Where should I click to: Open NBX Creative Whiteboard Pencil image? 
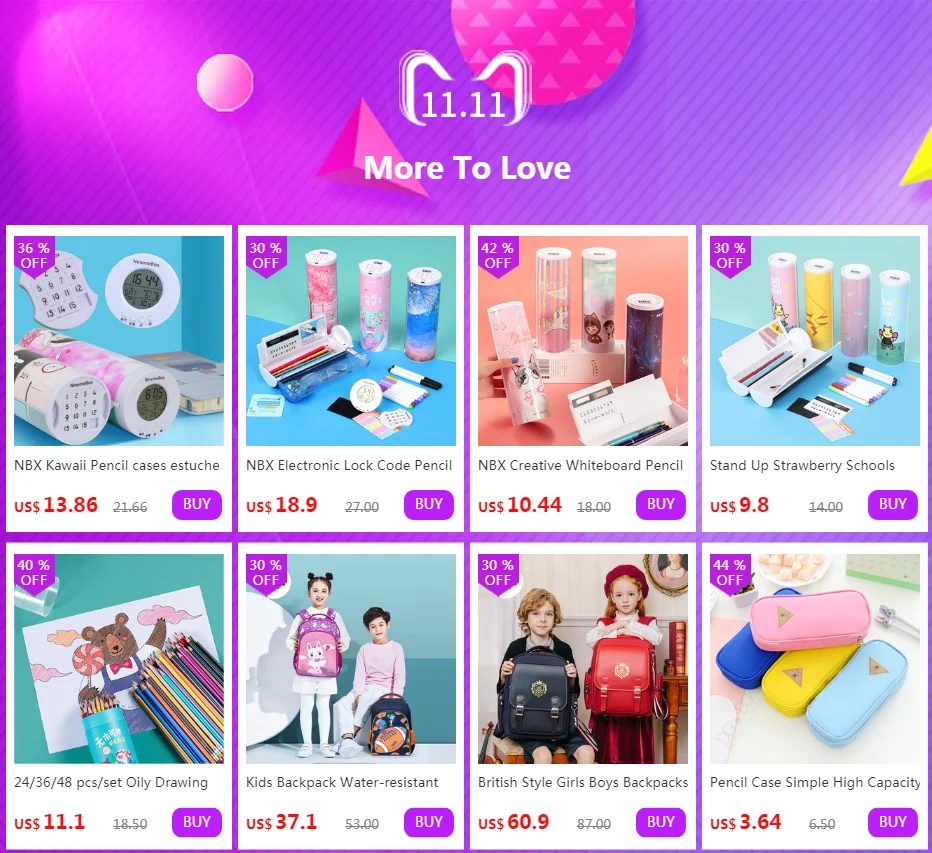(x=582, y=341)
